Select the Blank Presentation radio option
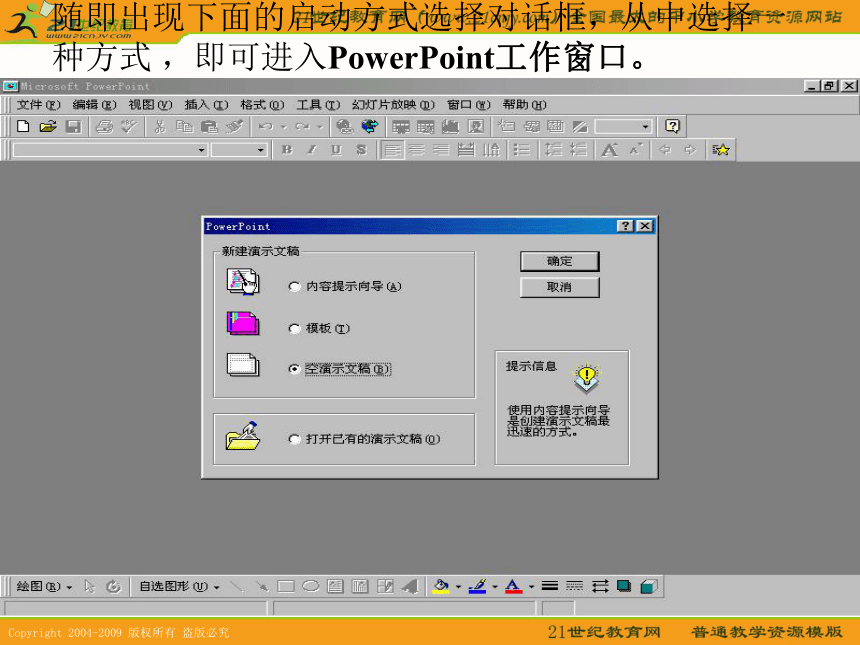 tap(295, 369)
